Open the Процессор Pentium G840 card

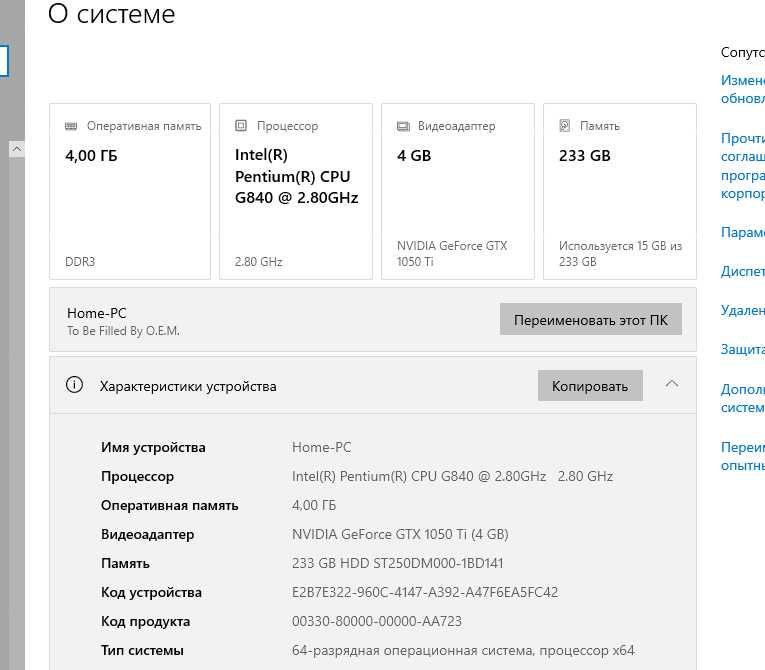[x=296, y=191]
